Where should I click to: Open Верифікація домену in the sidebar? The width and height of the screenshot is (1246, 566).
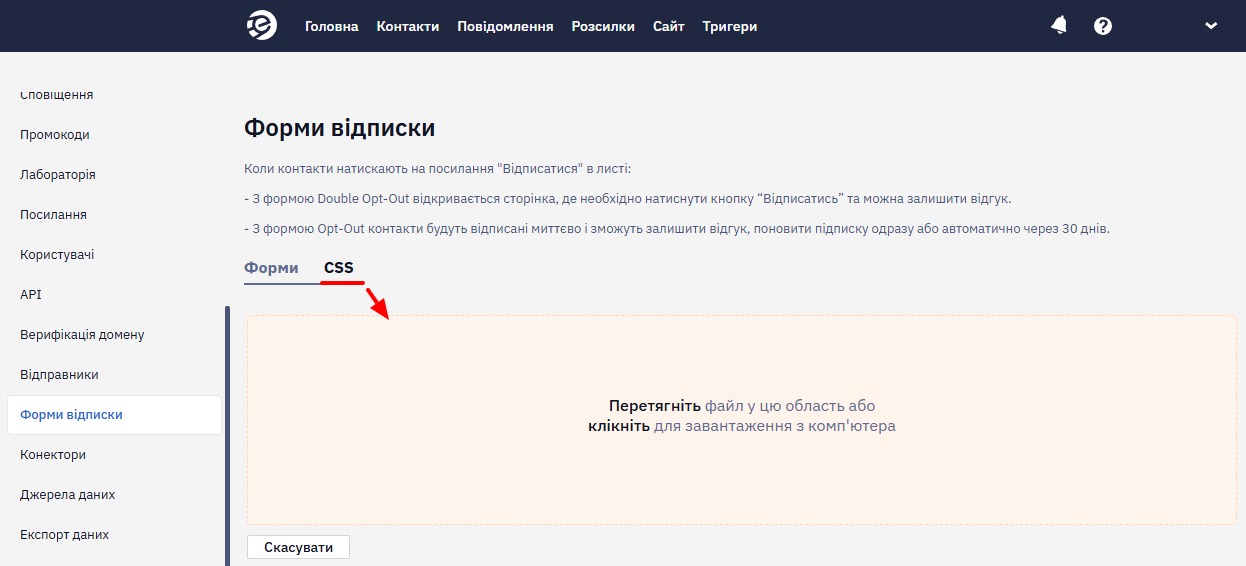82,335
